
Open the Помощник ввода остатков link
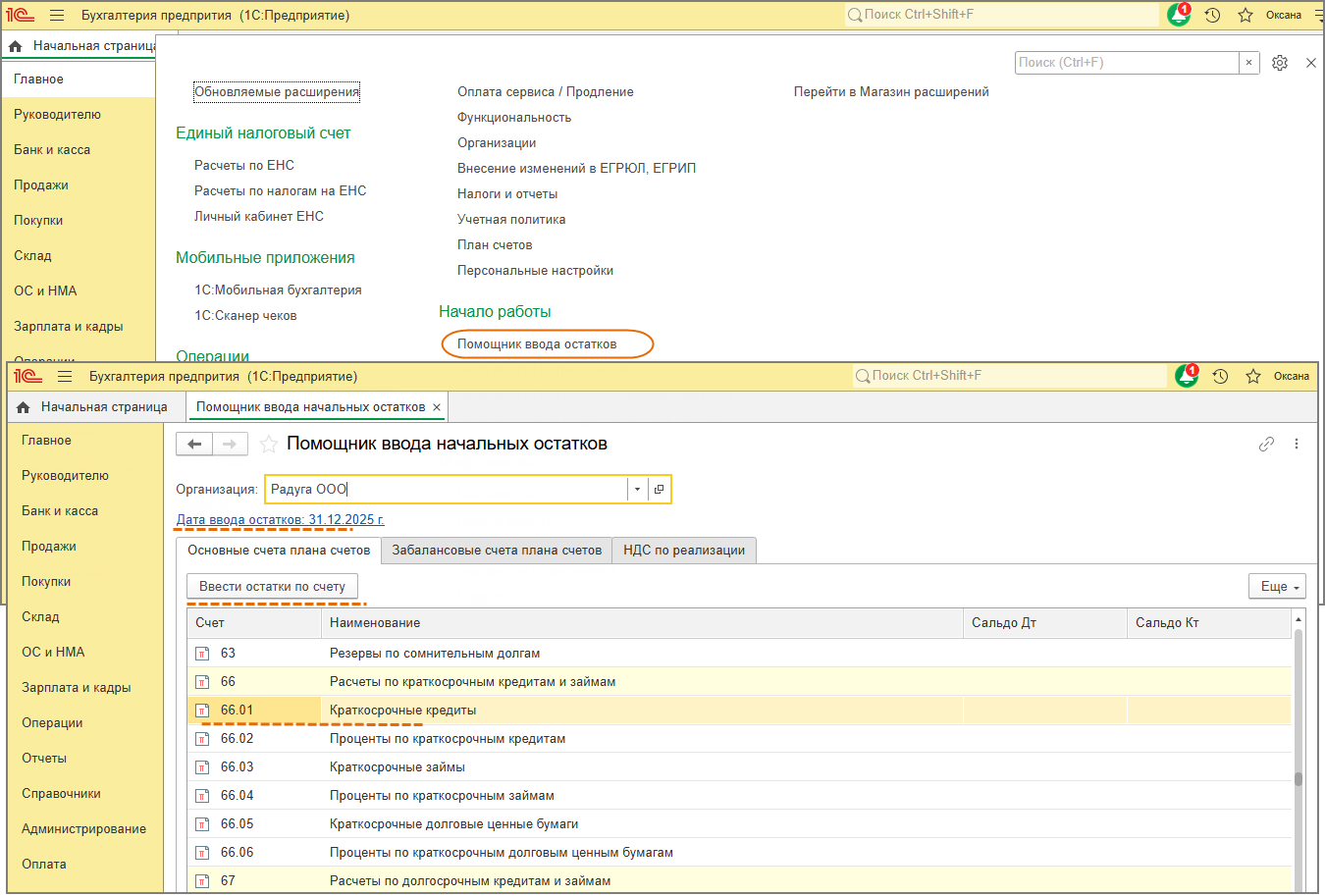click(537, 344)
